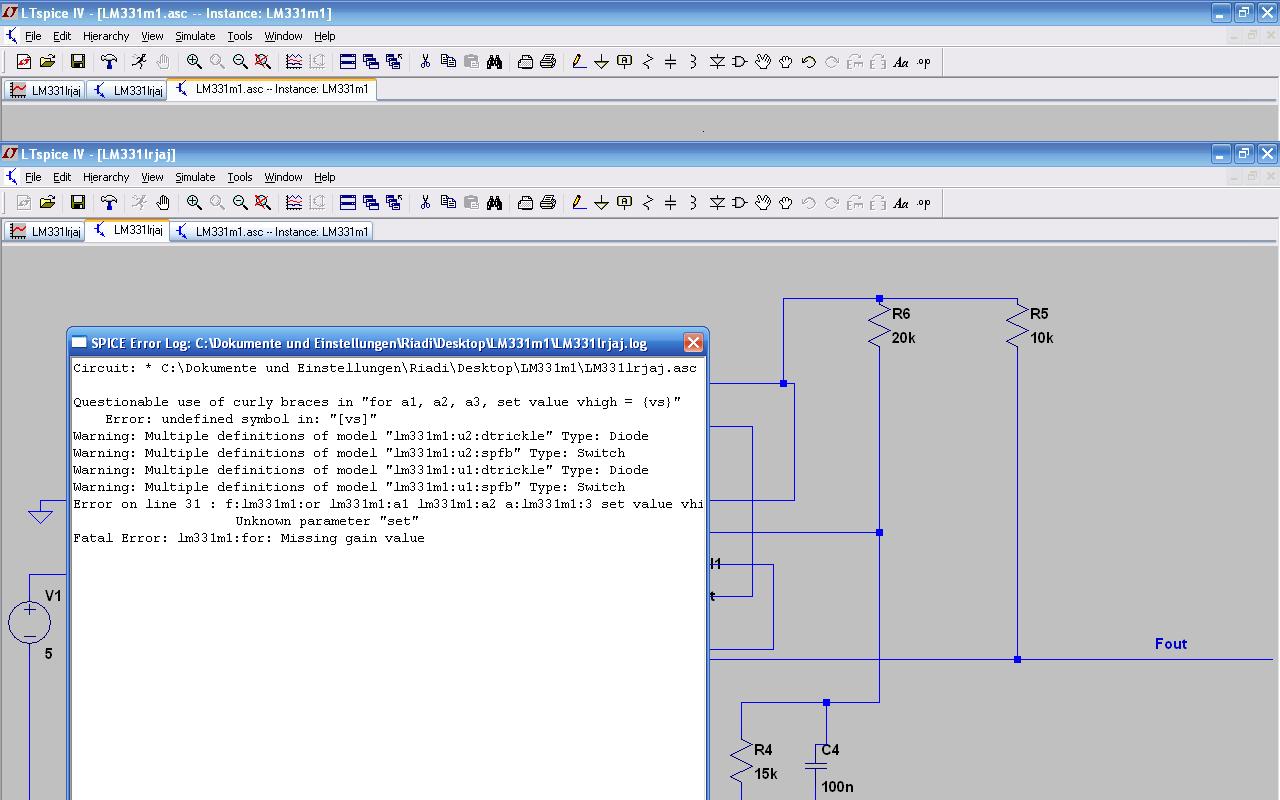Image resolution: width=1280 pixels, height=800 pixels.
Task: Click Copy icon in LM331lrjaj window toolbar
Action: pos(448,202)
